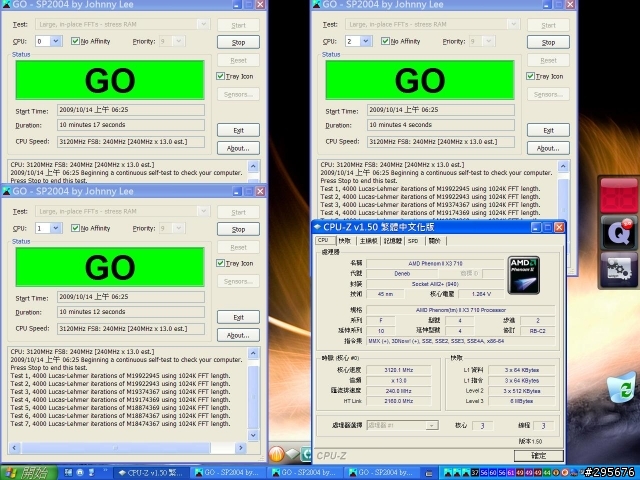Click the white diamond dock icon
This screenshot has height=480, width=640.
(x=293, y=454)
